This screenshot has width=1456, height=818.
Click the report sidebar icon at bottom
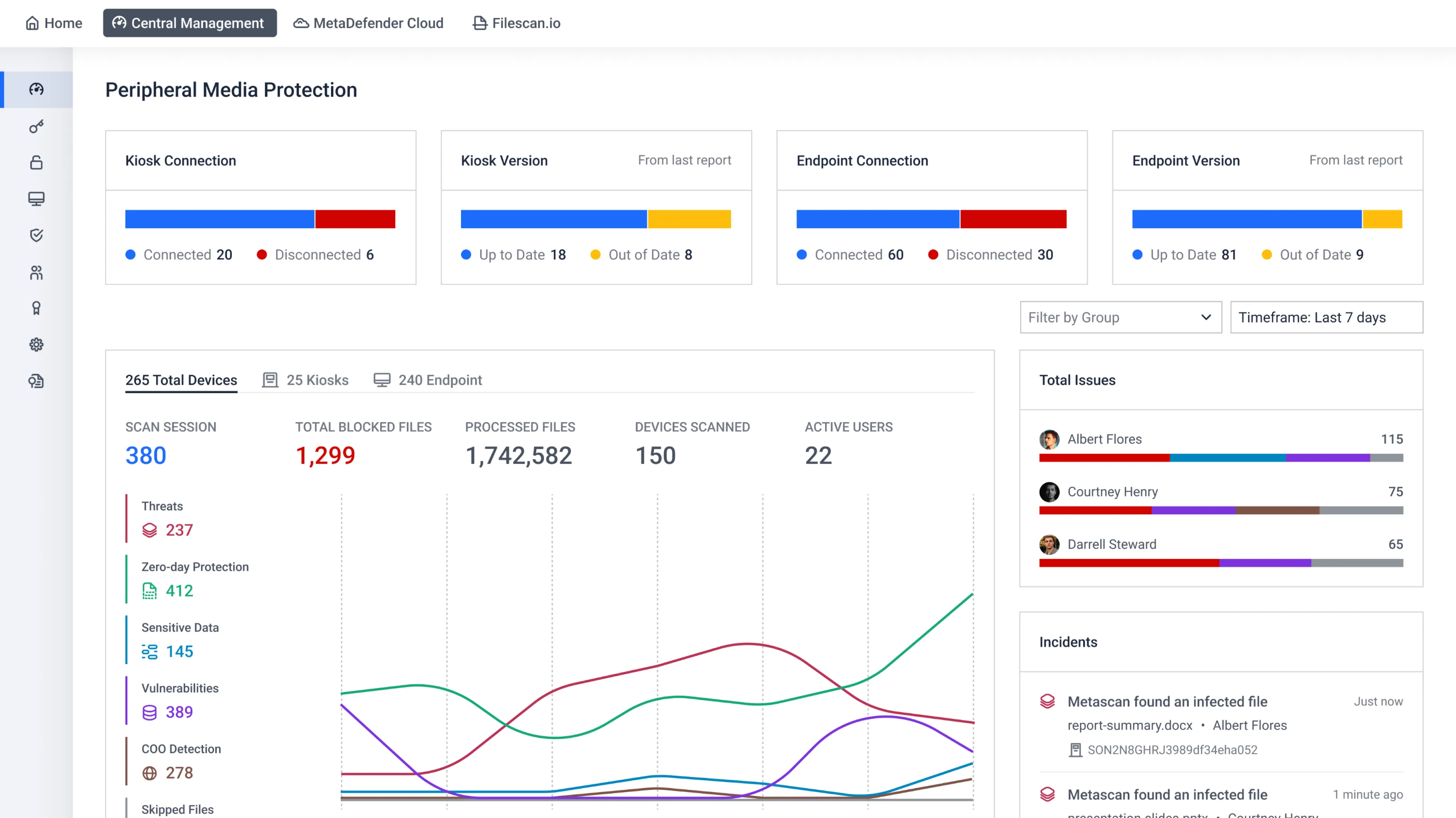coord(36,381)
